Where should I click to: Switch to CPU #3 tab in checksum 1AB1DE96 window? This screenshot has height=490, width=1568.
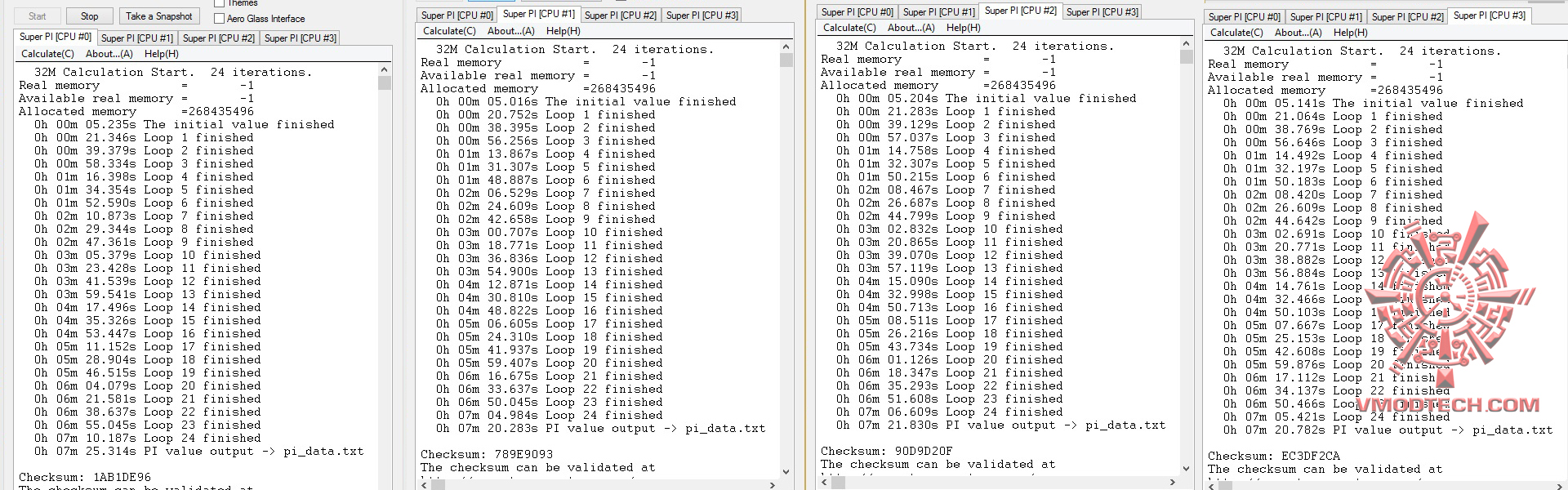click(x=301, y=38)
